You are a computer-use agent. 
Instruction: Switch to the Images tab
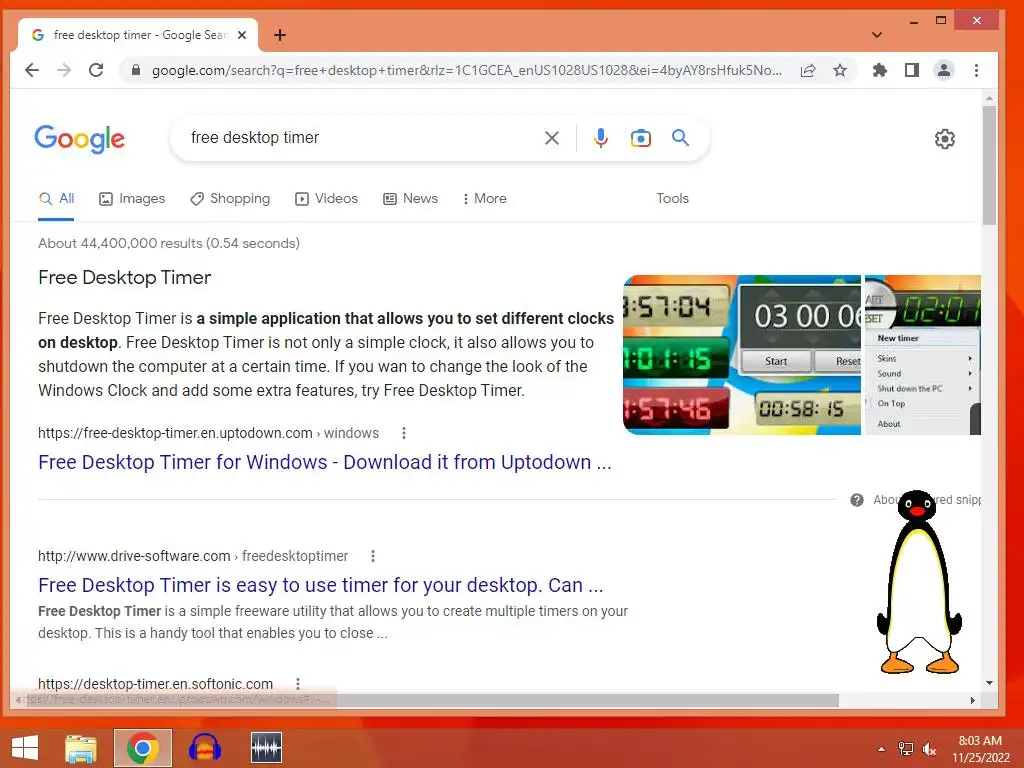point(132,199)
